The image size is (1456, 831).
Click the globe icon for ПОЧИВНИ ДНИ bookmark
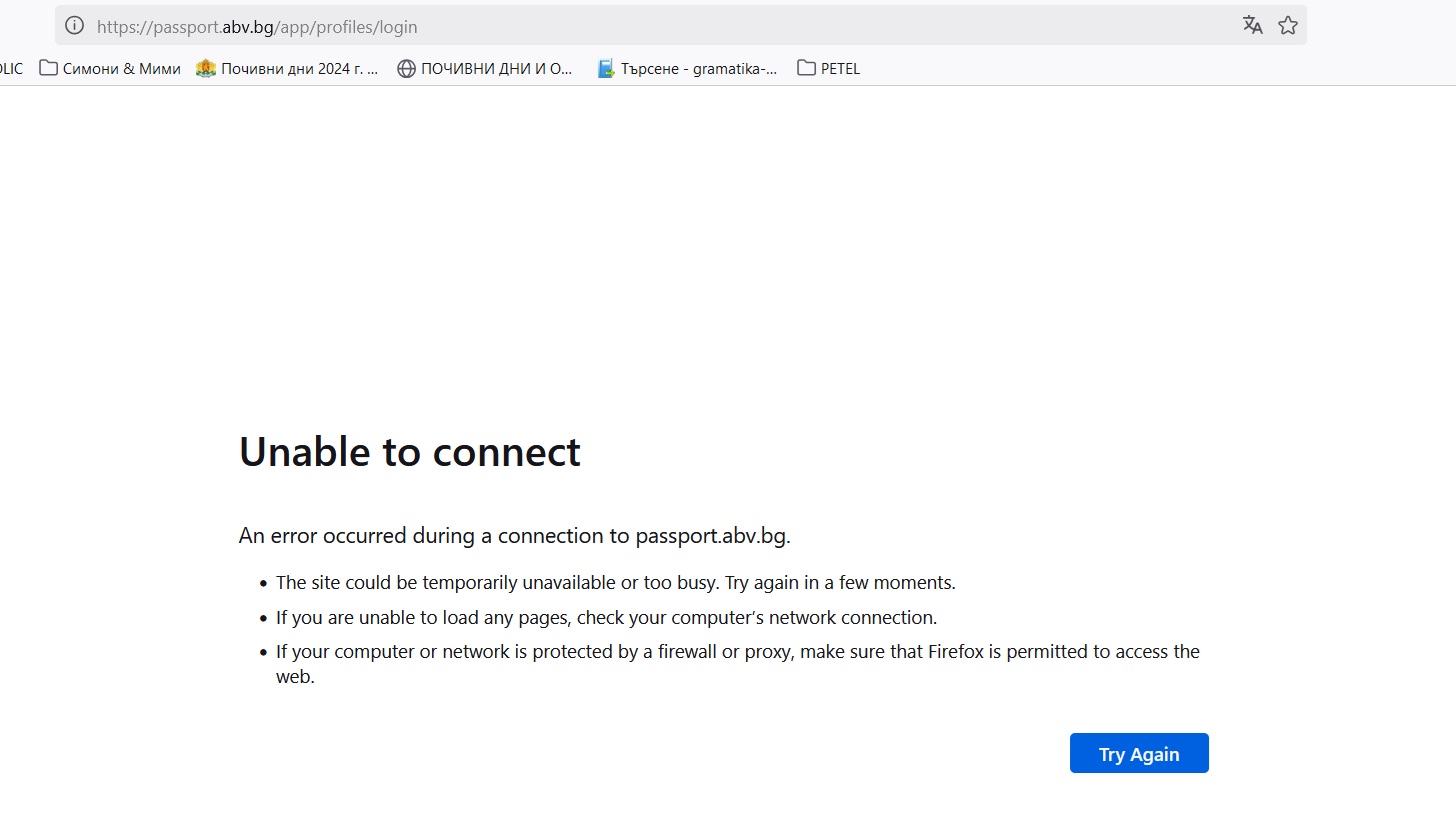tap(406, 69)
